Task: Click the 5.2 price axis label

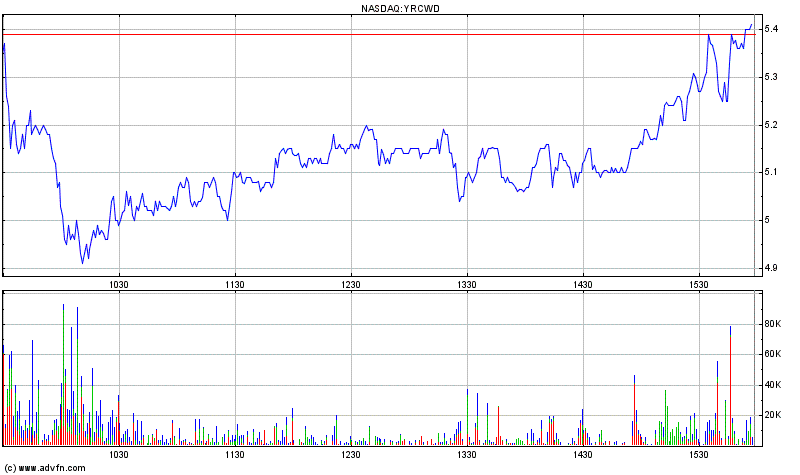Action: (x=771, y=125)
